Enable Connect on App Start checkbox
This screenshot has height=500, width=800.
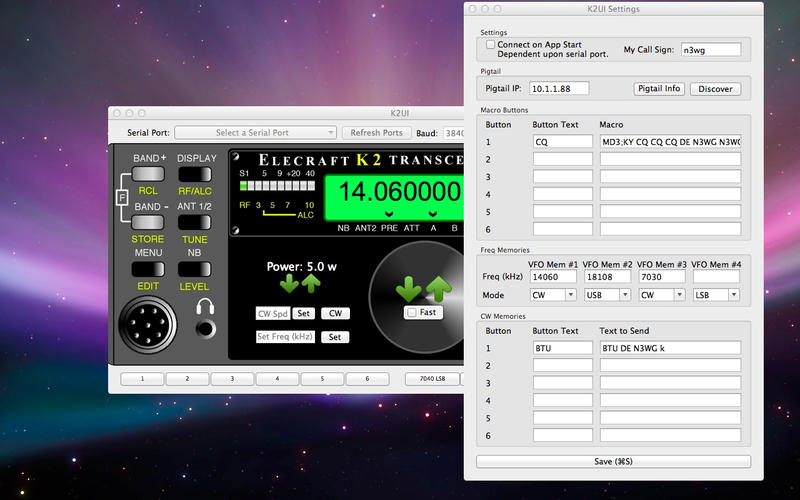point(490,45)
